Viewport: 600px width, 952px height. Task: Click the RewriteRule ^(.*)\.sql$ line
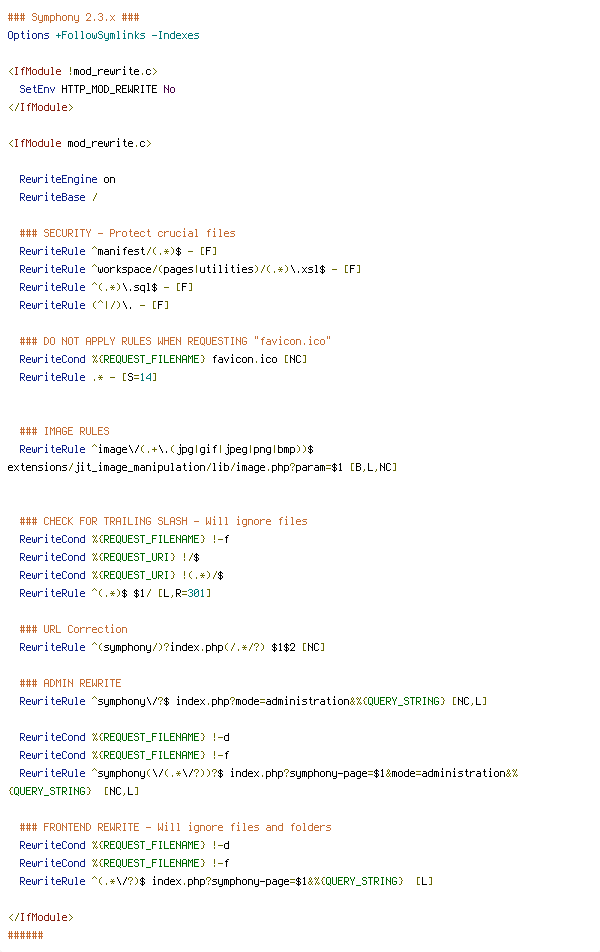pos(106,287)
